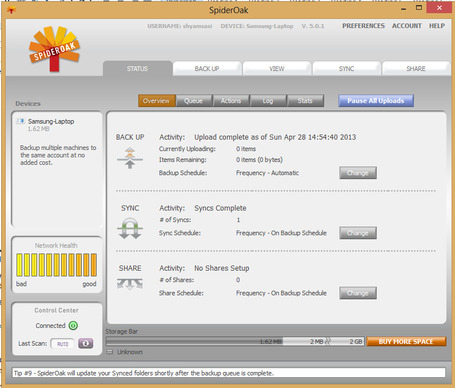Click the 'Frequency - Automatic' value
Image resolution: width=455 pixels, height=388 pixels.
(267, 173)
